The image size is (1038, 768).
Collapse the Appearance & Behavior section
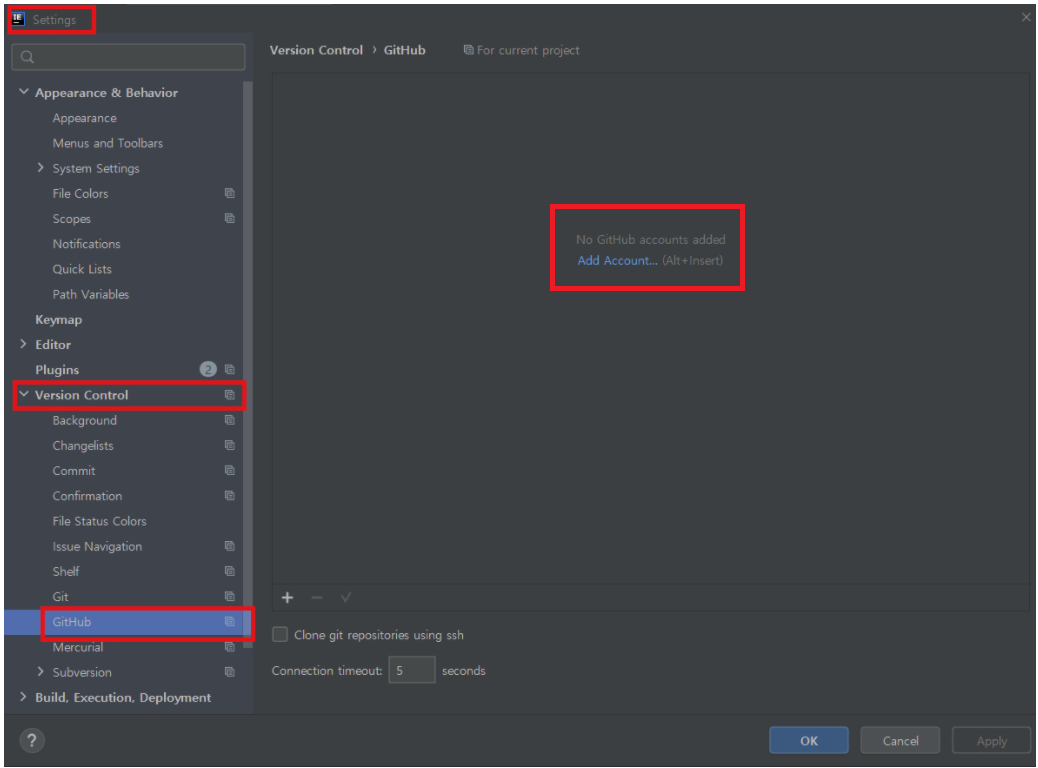point(24,92)
